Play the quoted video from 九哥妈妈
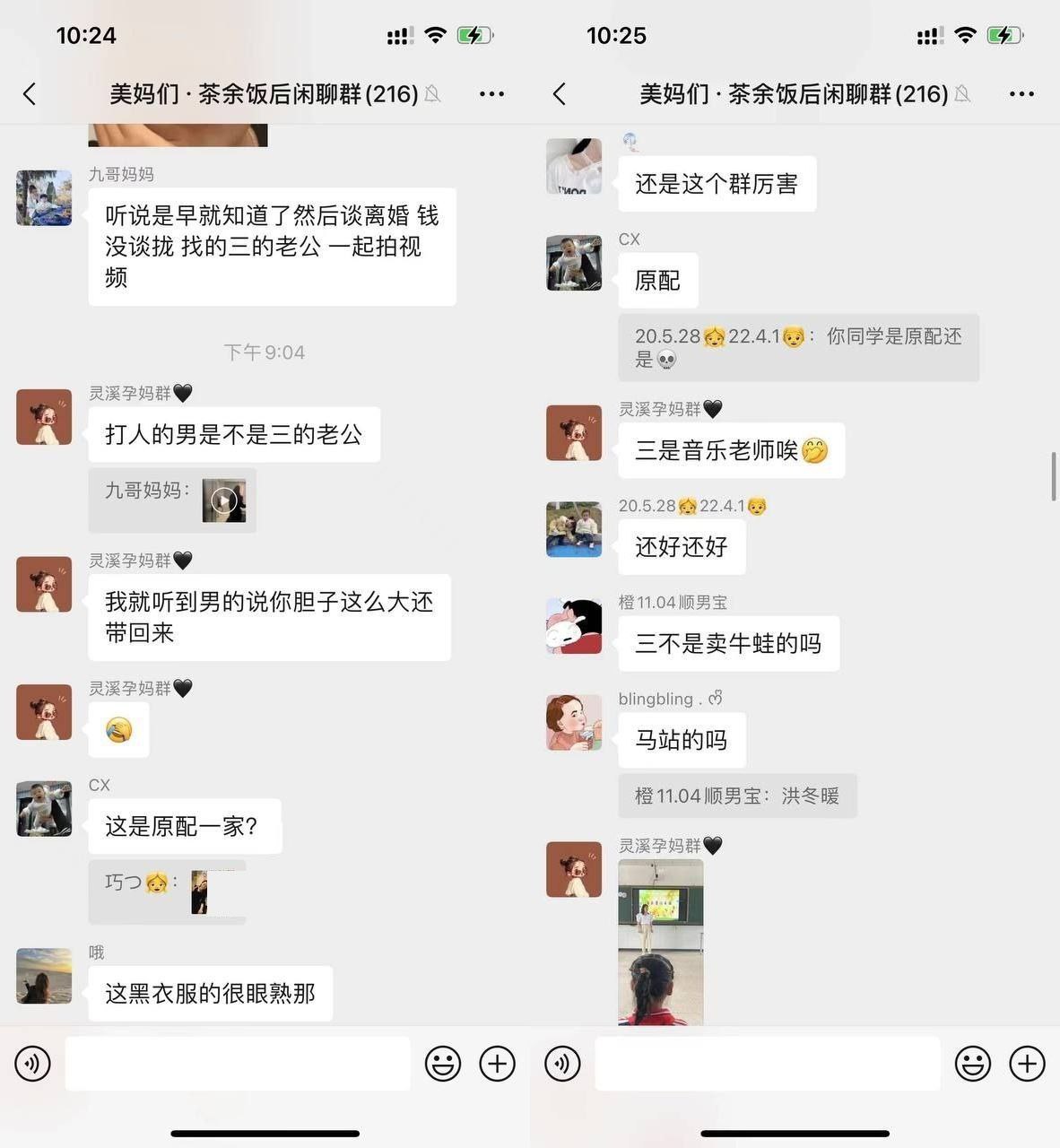Screen dimensions: 1060x1148 224,500
